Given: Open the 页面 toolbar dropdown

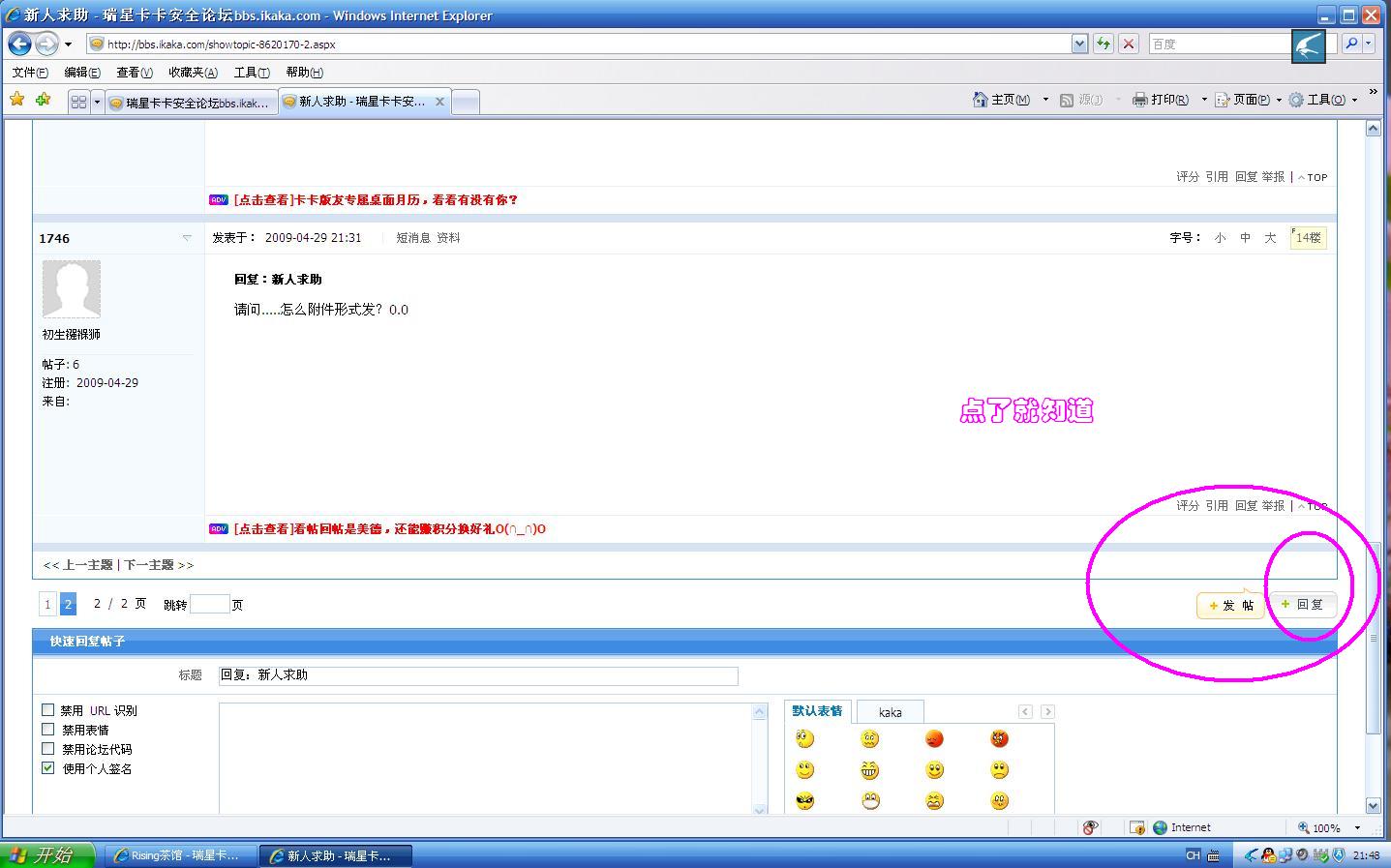Looking at the screenshot, I should (1249, 100).
